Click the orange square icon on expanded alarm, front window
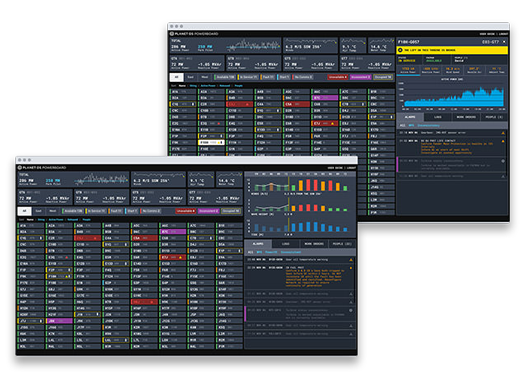This screenshot has width=525, height=382. pyautogui.click(x=351, y=268)
